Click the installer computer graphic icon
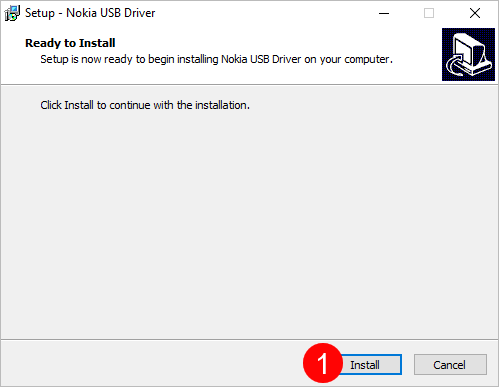 coord(468,54)
